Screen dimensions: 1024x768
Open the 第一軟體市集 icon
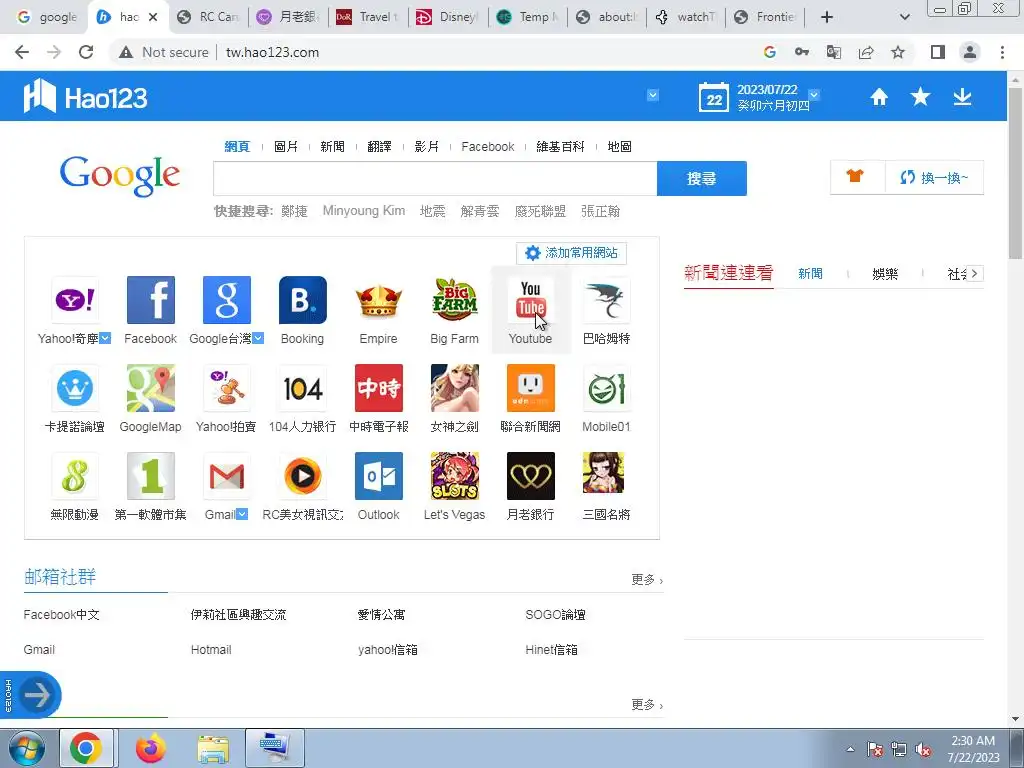pyautogui.click(x=151, y=476)
